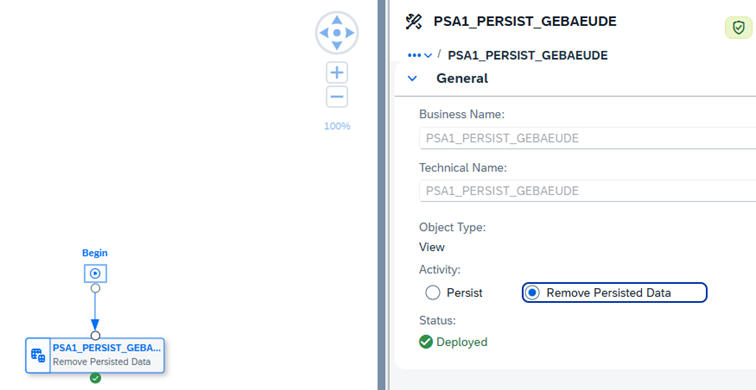Viewport: 756px width, 390px height.
Task: Click the panel splitter bar
Action: coord(382,195)
